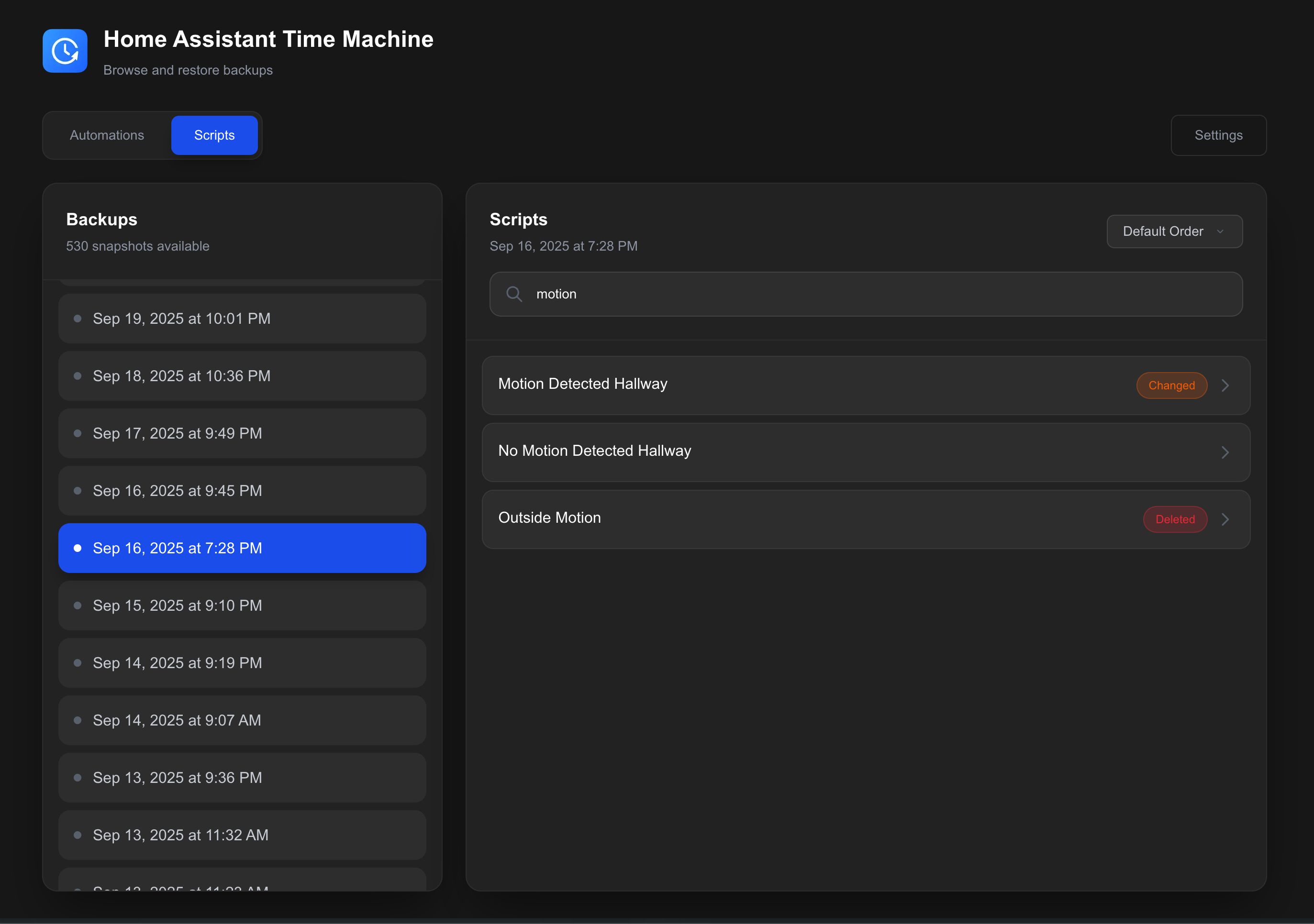
Task: Select backup Sep 15, 2025 at 9:10 PM
Action: (x=242, y=606)
